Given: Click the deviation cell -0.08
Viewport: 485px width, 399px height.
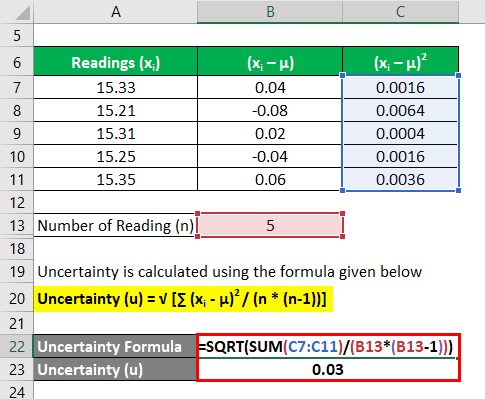Looking at the screenshot, I should (x=270, y=110).
